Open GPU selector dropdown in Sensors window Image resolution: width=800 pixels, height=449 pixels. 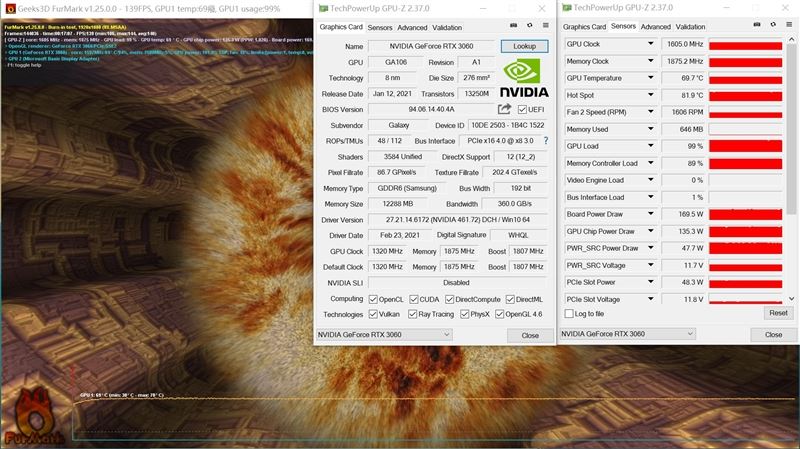(628, 334)
